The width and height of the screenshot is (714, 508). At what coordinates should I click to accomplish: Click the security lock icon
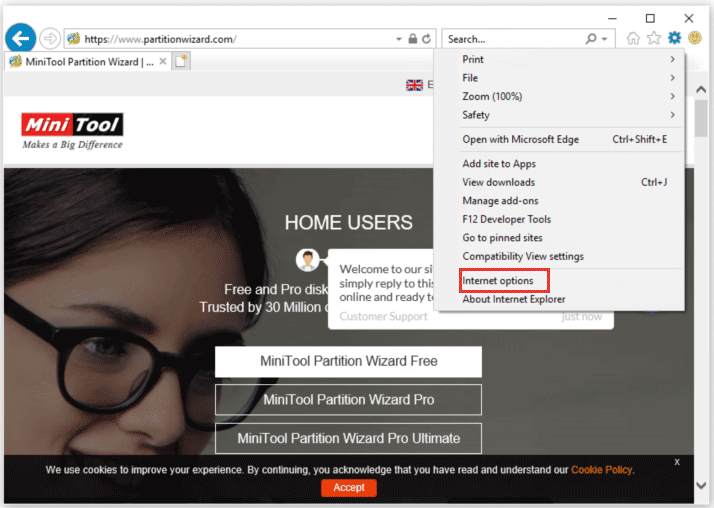click(x=413, y=39)
